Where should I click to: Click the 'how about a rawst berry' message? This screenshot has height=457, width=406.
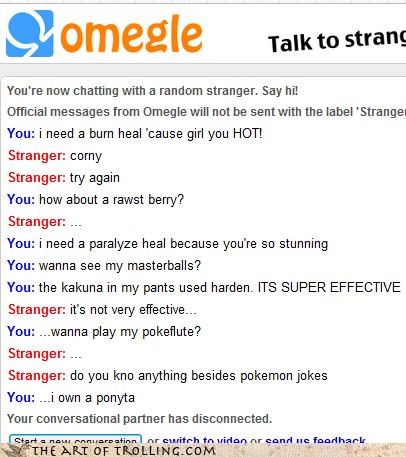[x=95, y=200]
